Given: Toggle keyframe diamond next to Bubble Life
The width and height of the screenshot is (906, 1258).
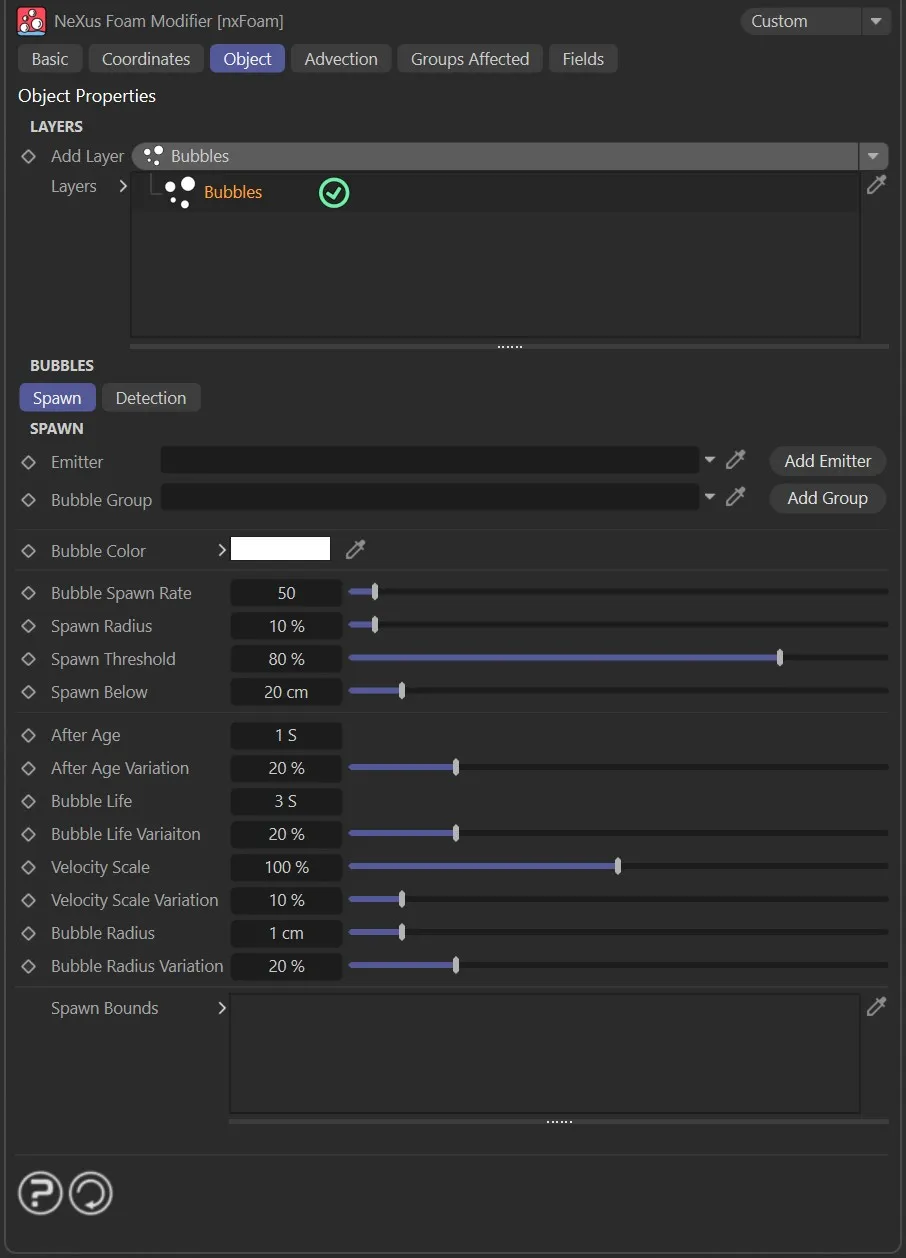Looking at the screenshot, I should pyautogui.click(x=29, y=801).
